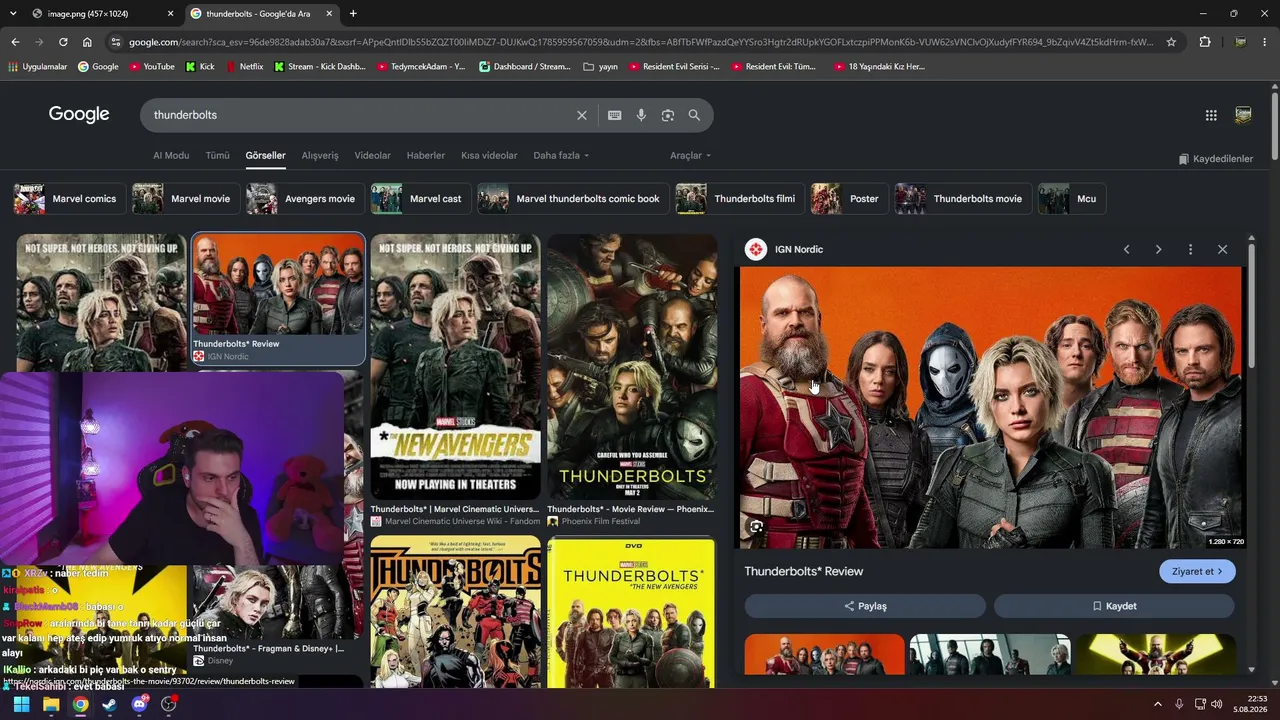Open the Google account profile picture

[1243, 115]
